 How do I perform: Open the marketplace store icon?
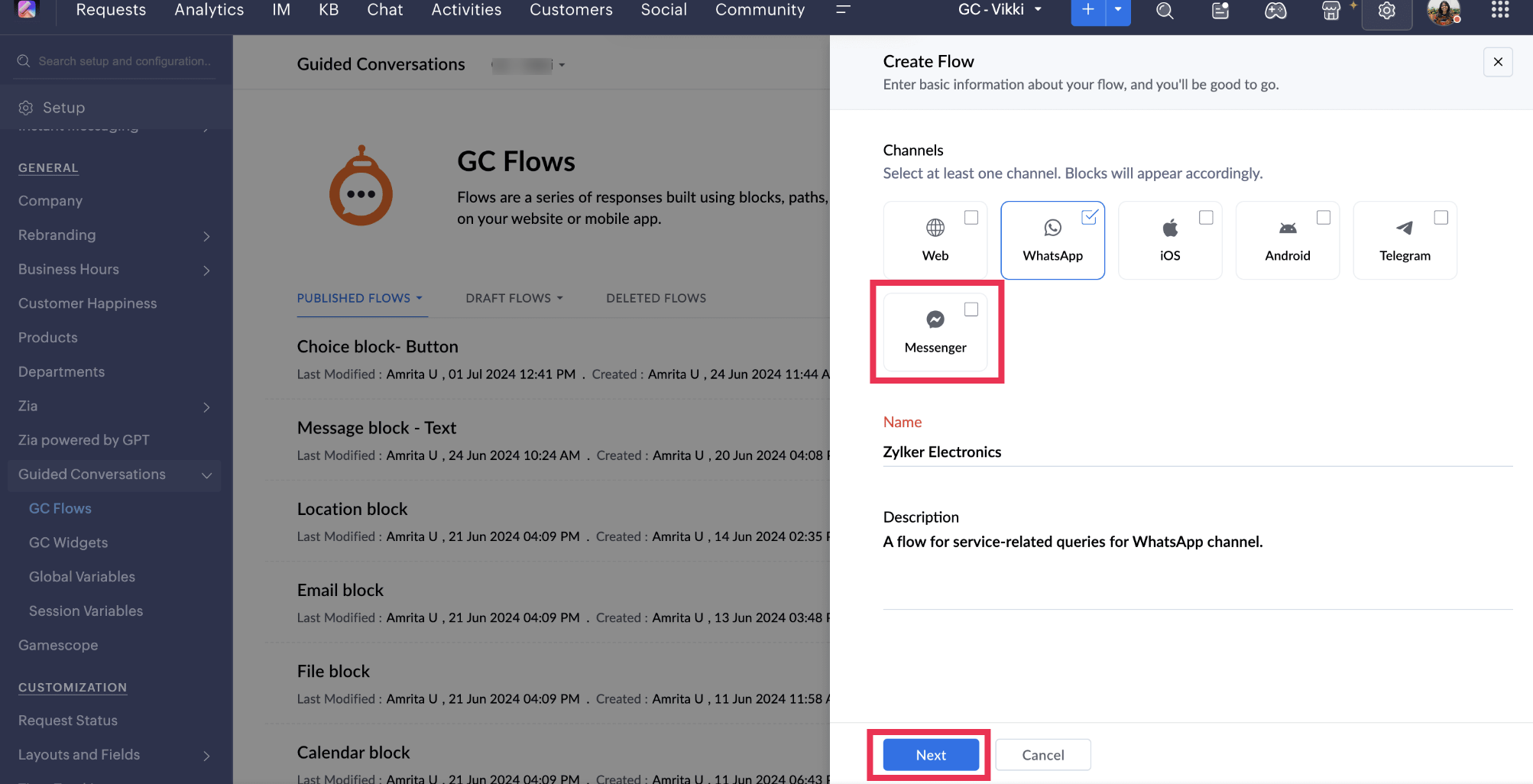tap(1331, 11)
